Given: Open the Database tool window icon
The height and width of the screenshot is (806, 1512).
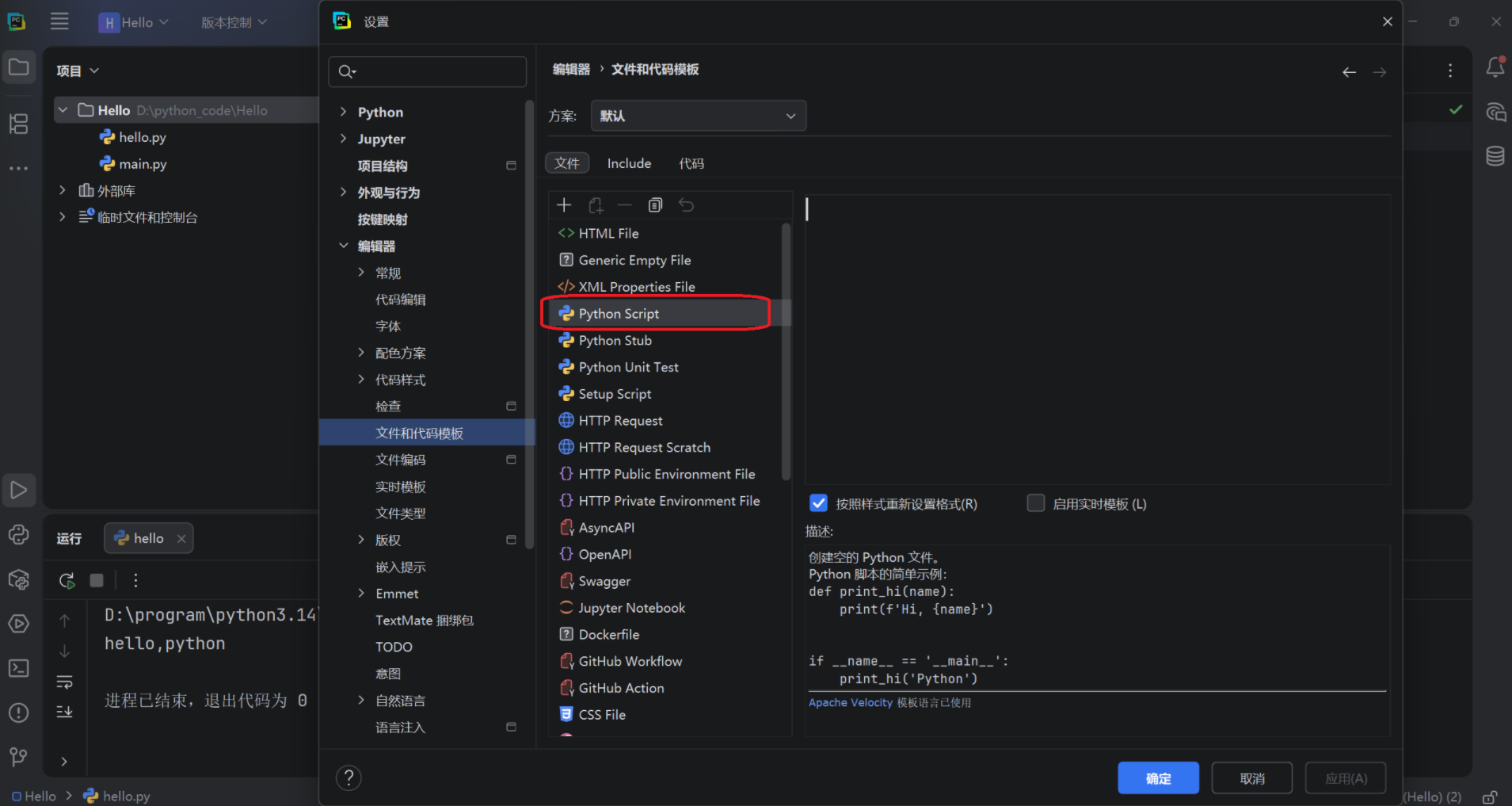Looking at the screenshot, I should tap(1495, 156).
